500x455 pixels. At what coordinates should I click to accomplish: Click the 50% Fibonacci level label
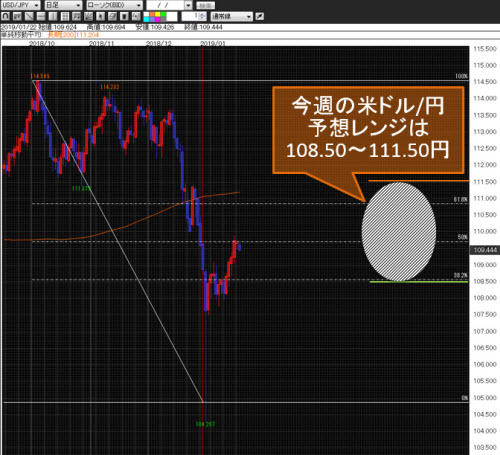[463, 237]
